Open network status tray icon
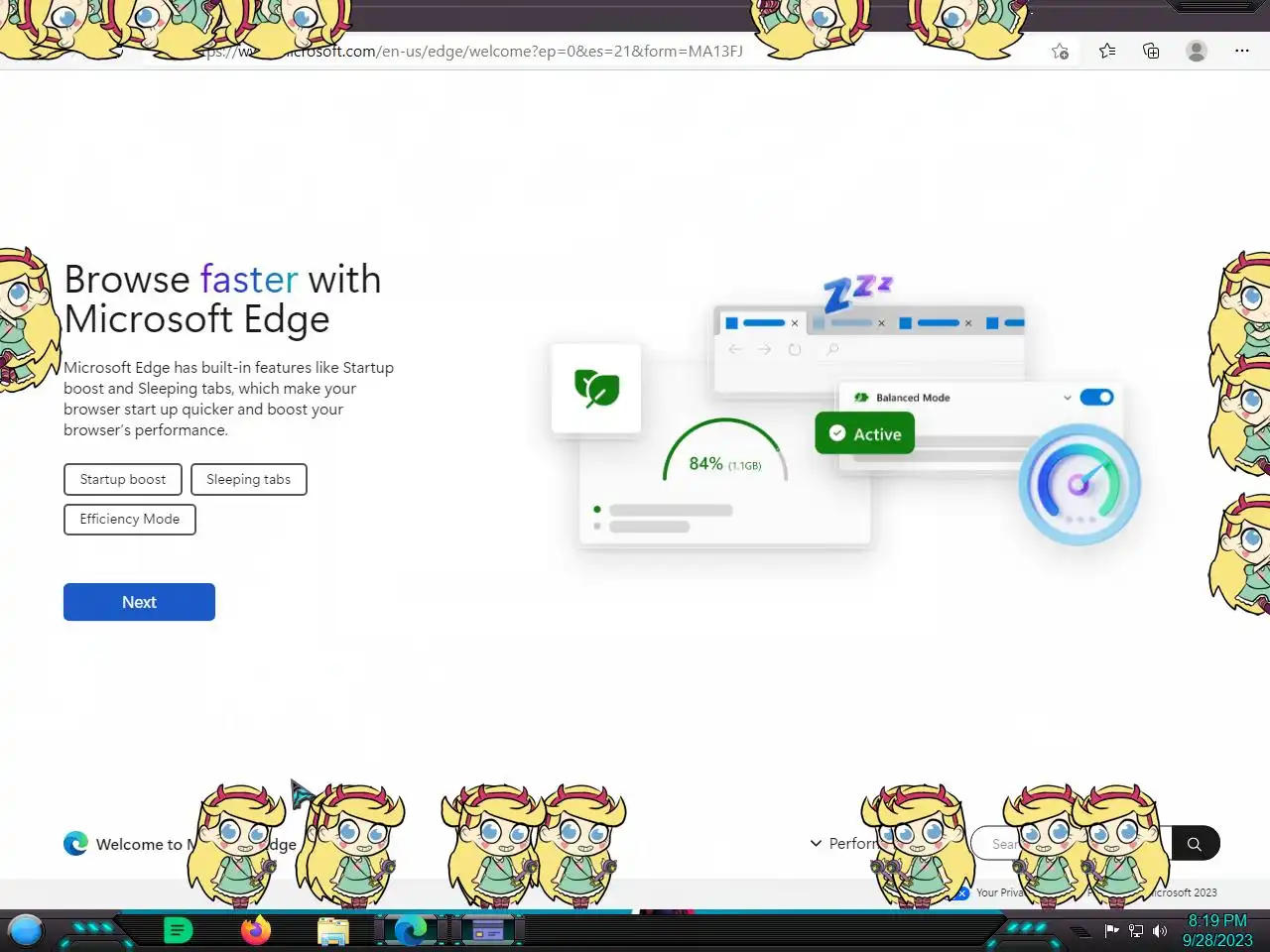The width and height of the screenshot is (1270, 952). point(1136,930)
